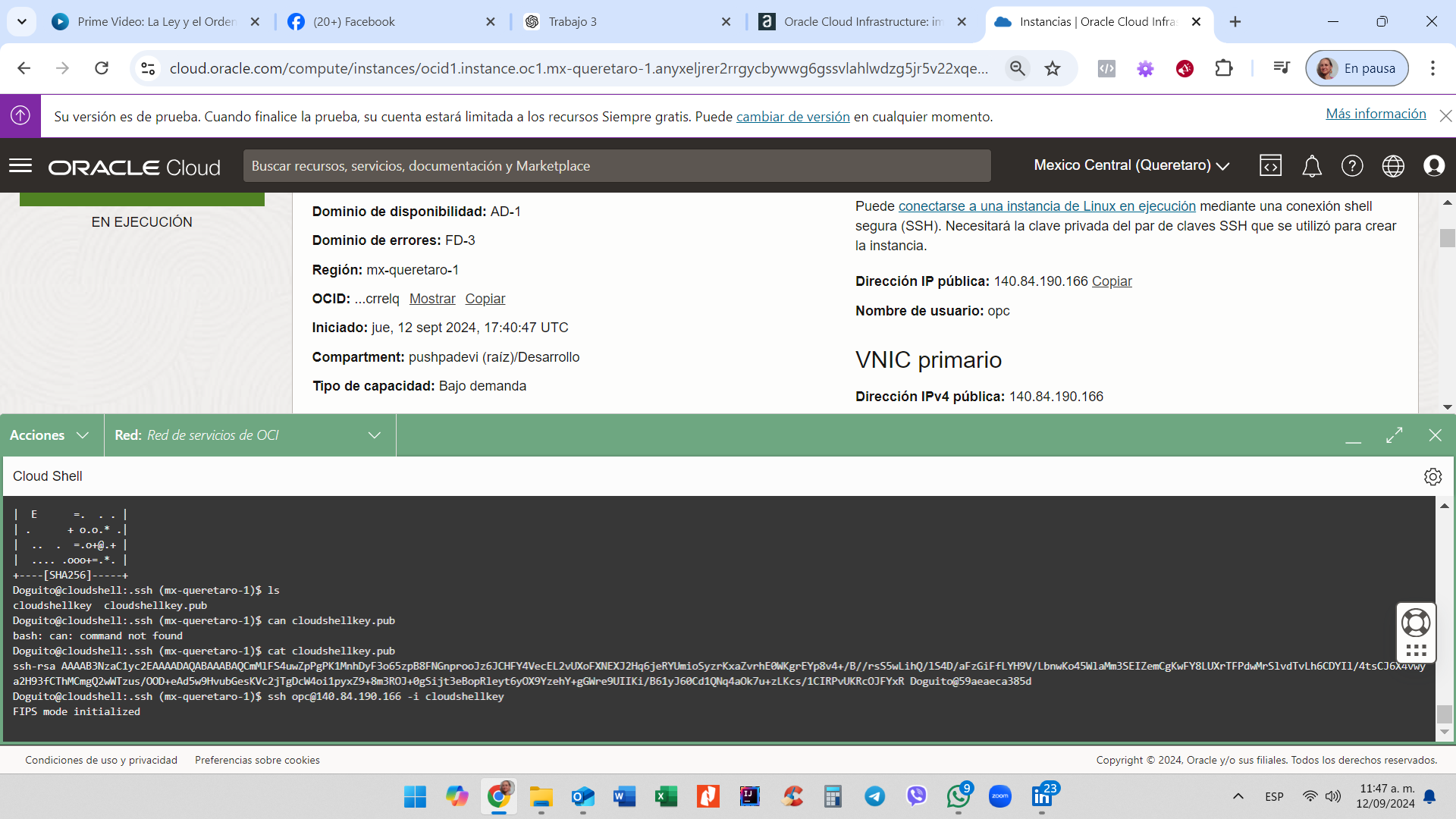Image resolution: width=1456 pixels, height=819 pixels.
Task: Click Mostrar next to OCID
Action: 432,299
